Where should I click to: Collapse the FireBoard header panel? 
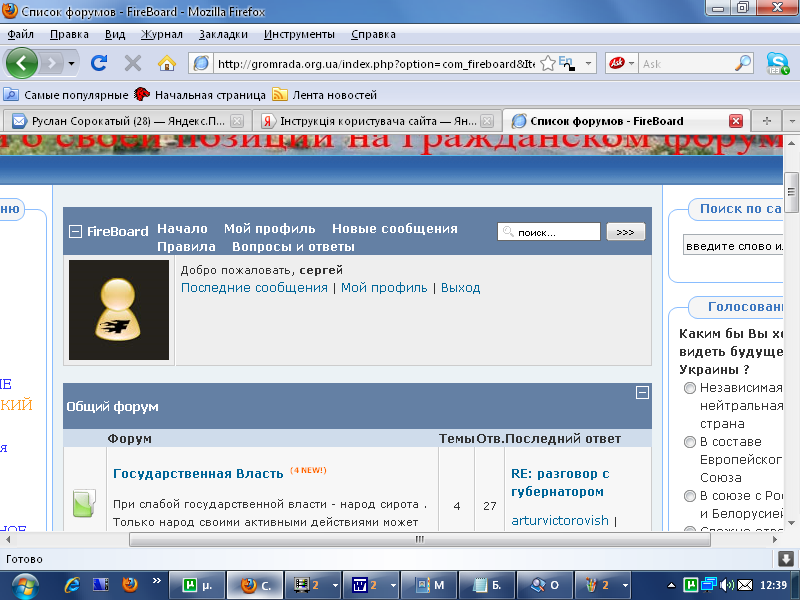[x=75, y=232]
